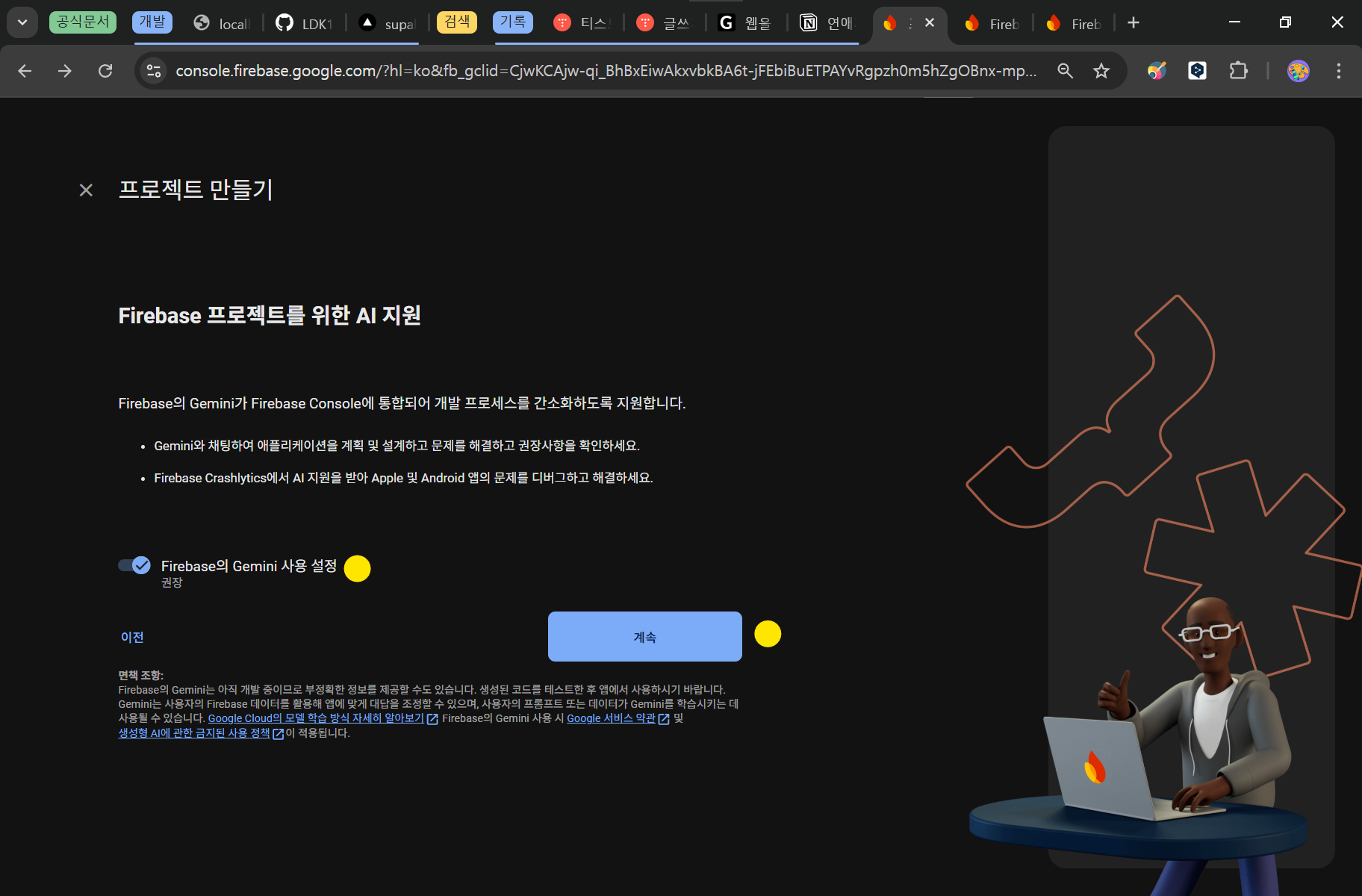
Task: Navigate back in browser
Action: tap(25, 71)
